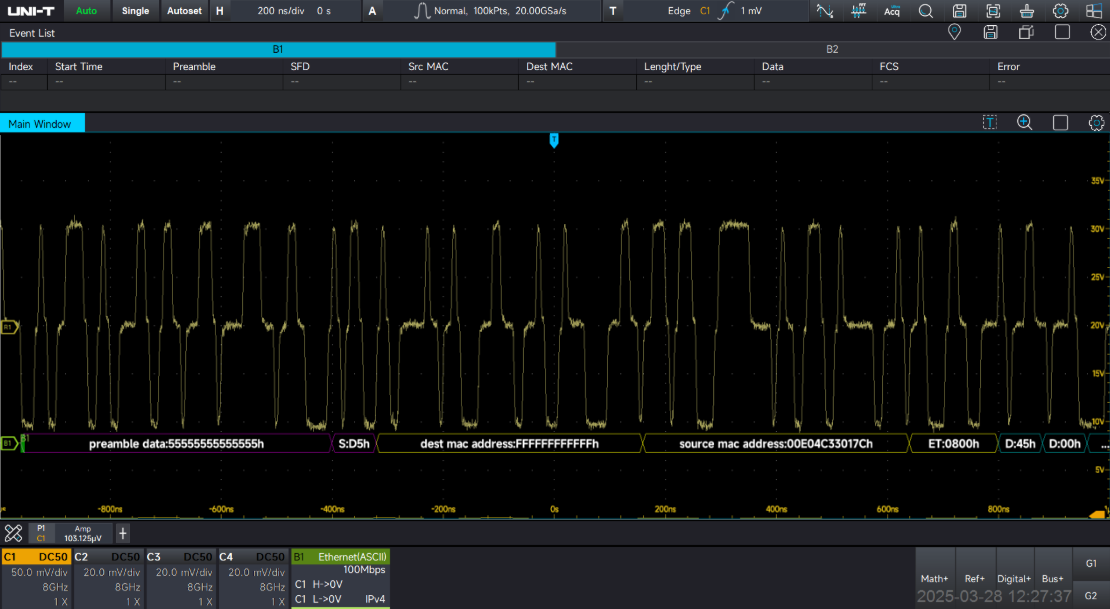Screen dimensions: 1110x609
Task: Click the clear display broom icon
Action: tap(1026, 11)
